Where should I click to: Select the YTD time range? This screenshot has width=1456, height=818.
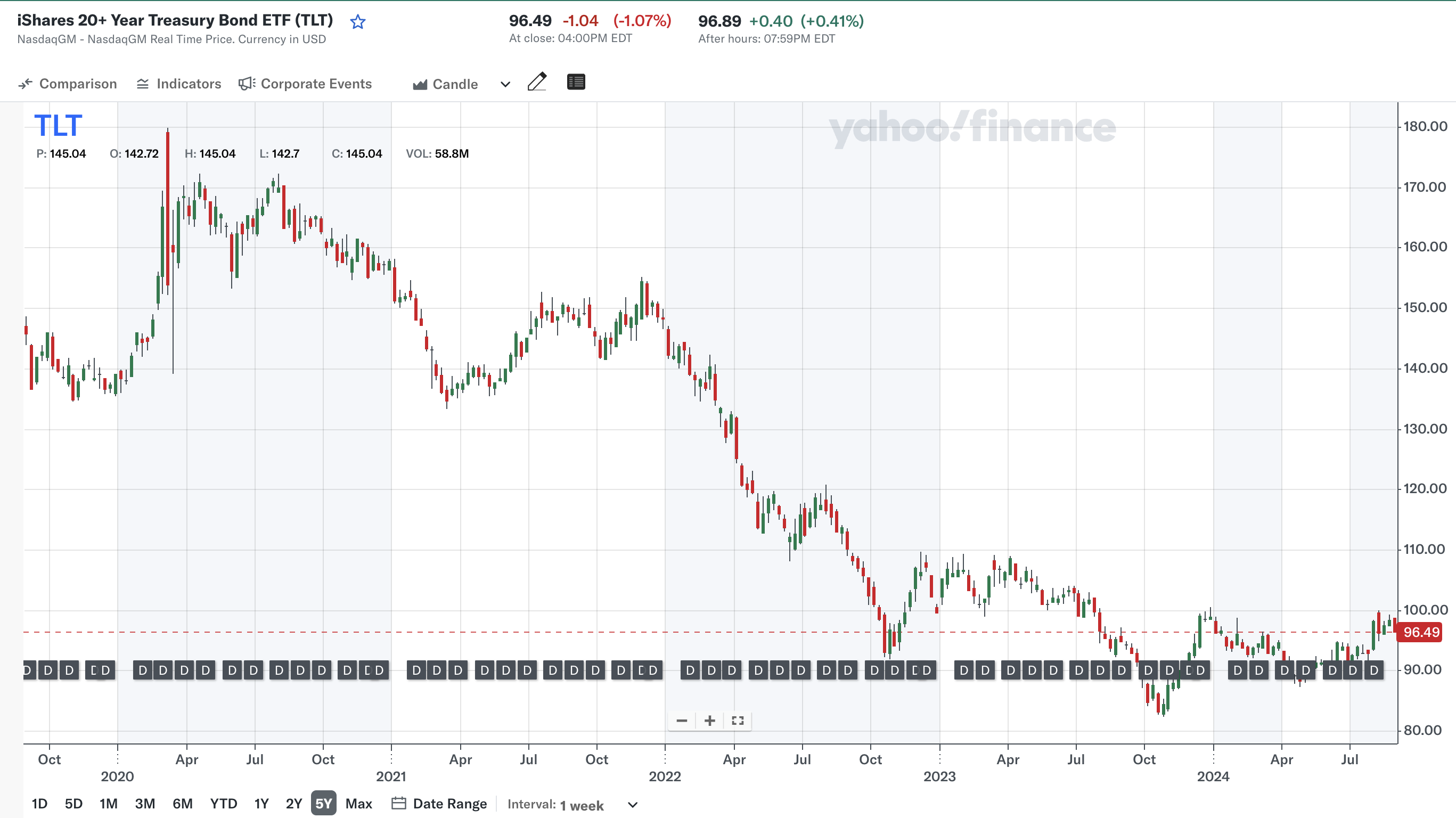click(224, 803)
